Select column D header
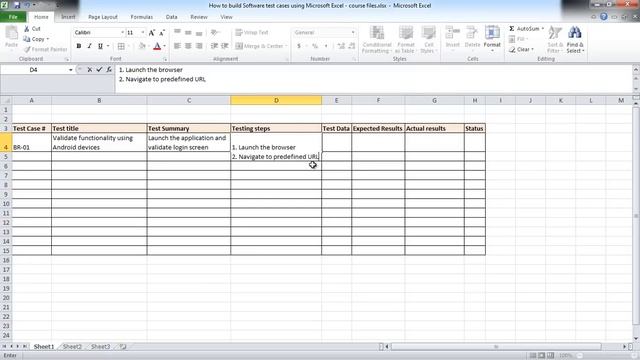This screenshot has width=640, height=360. coord(276,100)
